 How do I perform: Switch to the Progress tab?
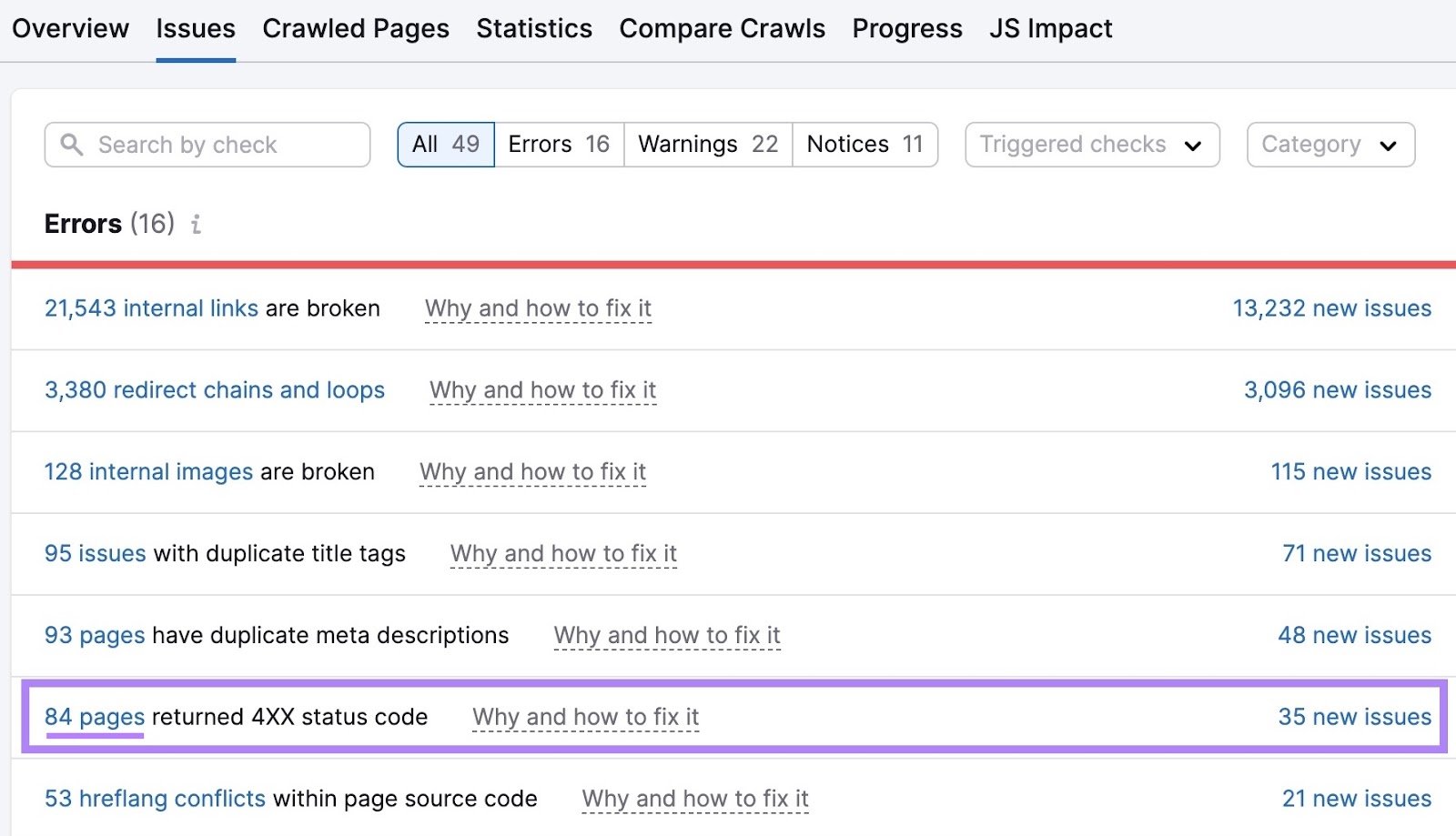pyautogui.click(x=907, y=29)
